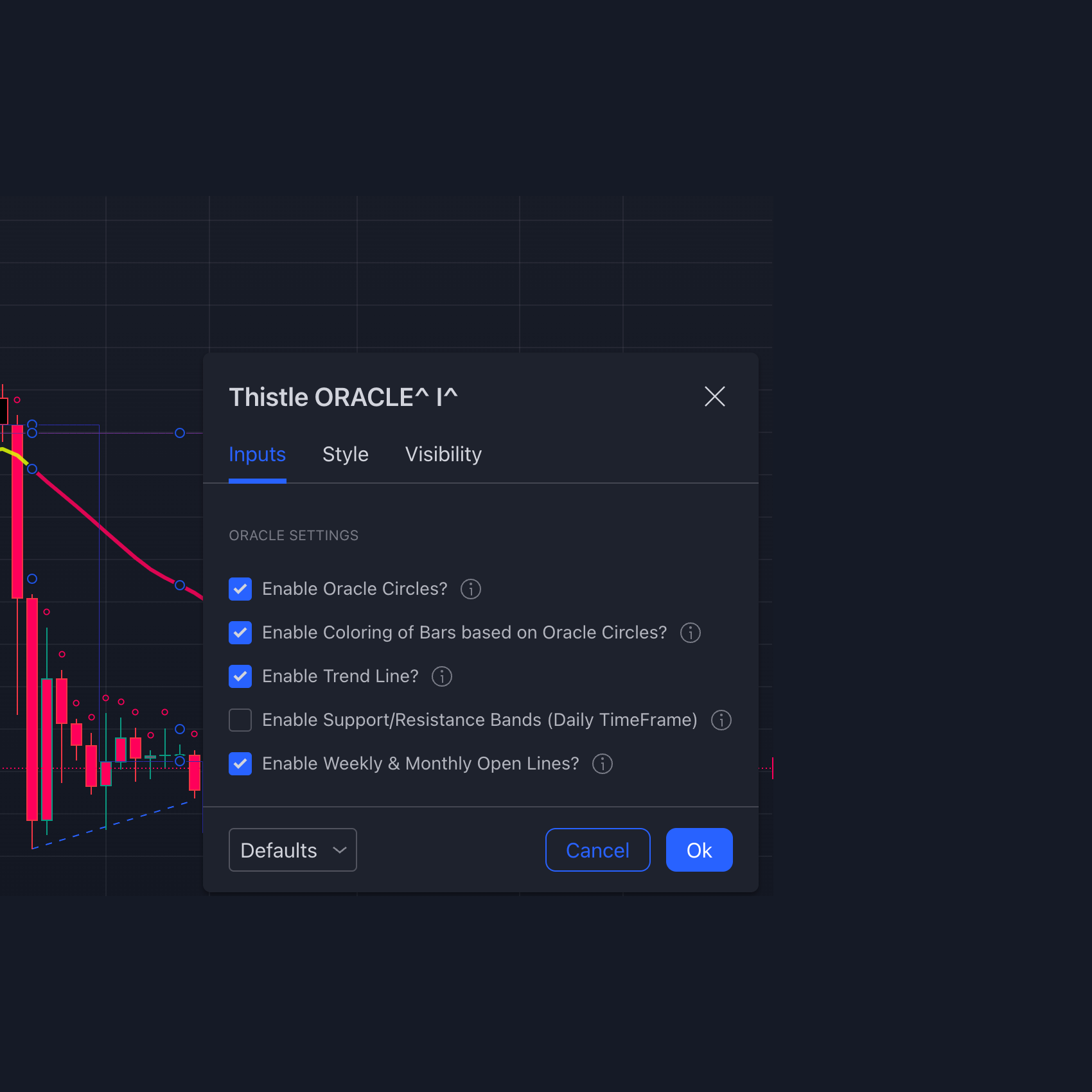Viewport: 1092px width, 1092px height.
Task: Switch to the Style tab
Action: pyautogui.click(x=346, y=454)
